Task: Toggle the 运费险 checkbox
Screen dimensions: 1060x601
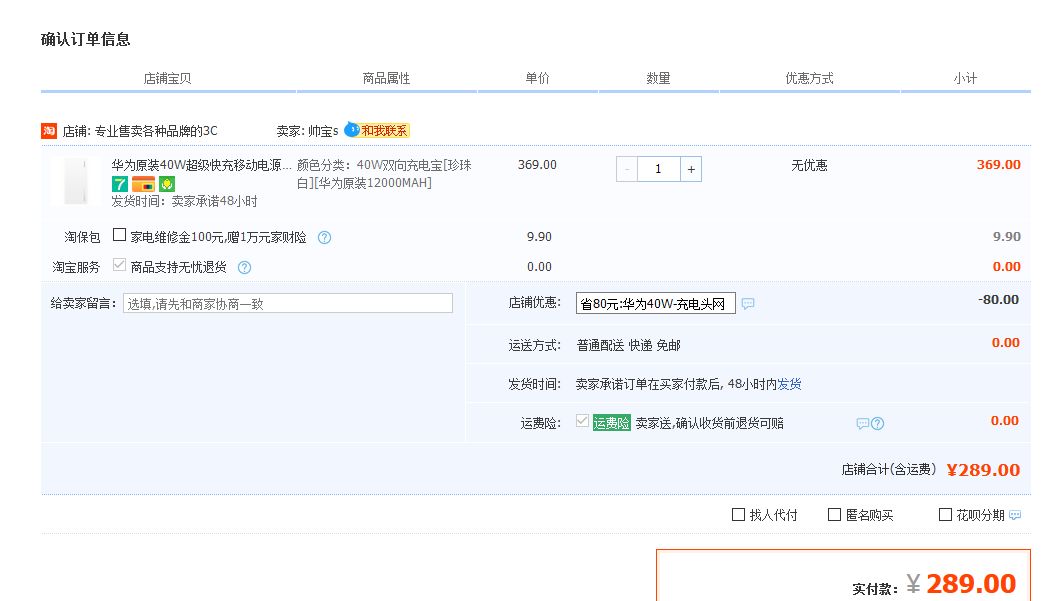Action: (x=582, y=420)
